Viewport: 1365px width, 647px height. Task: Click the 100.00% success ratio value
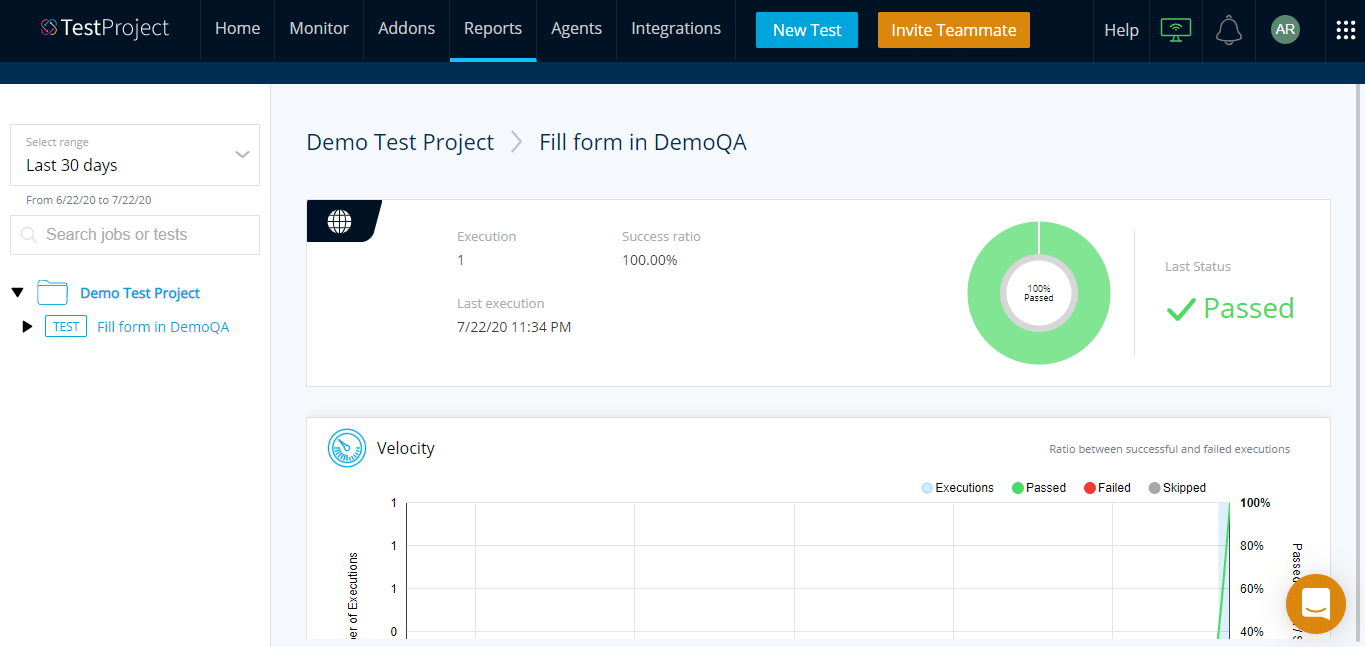pyautogui.click(x=649, y=260)
